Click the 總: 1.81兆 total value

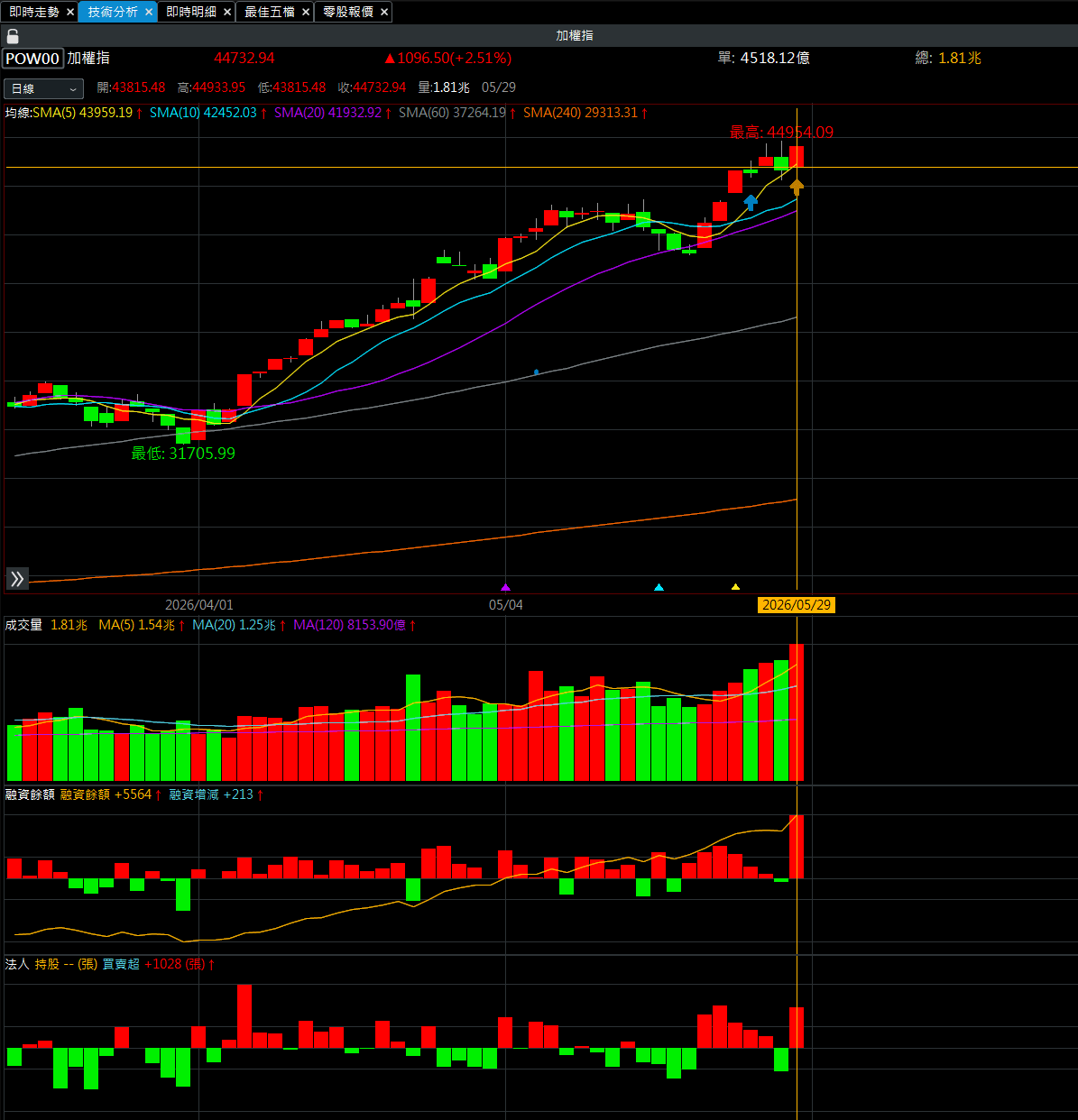tap(948, 58)
